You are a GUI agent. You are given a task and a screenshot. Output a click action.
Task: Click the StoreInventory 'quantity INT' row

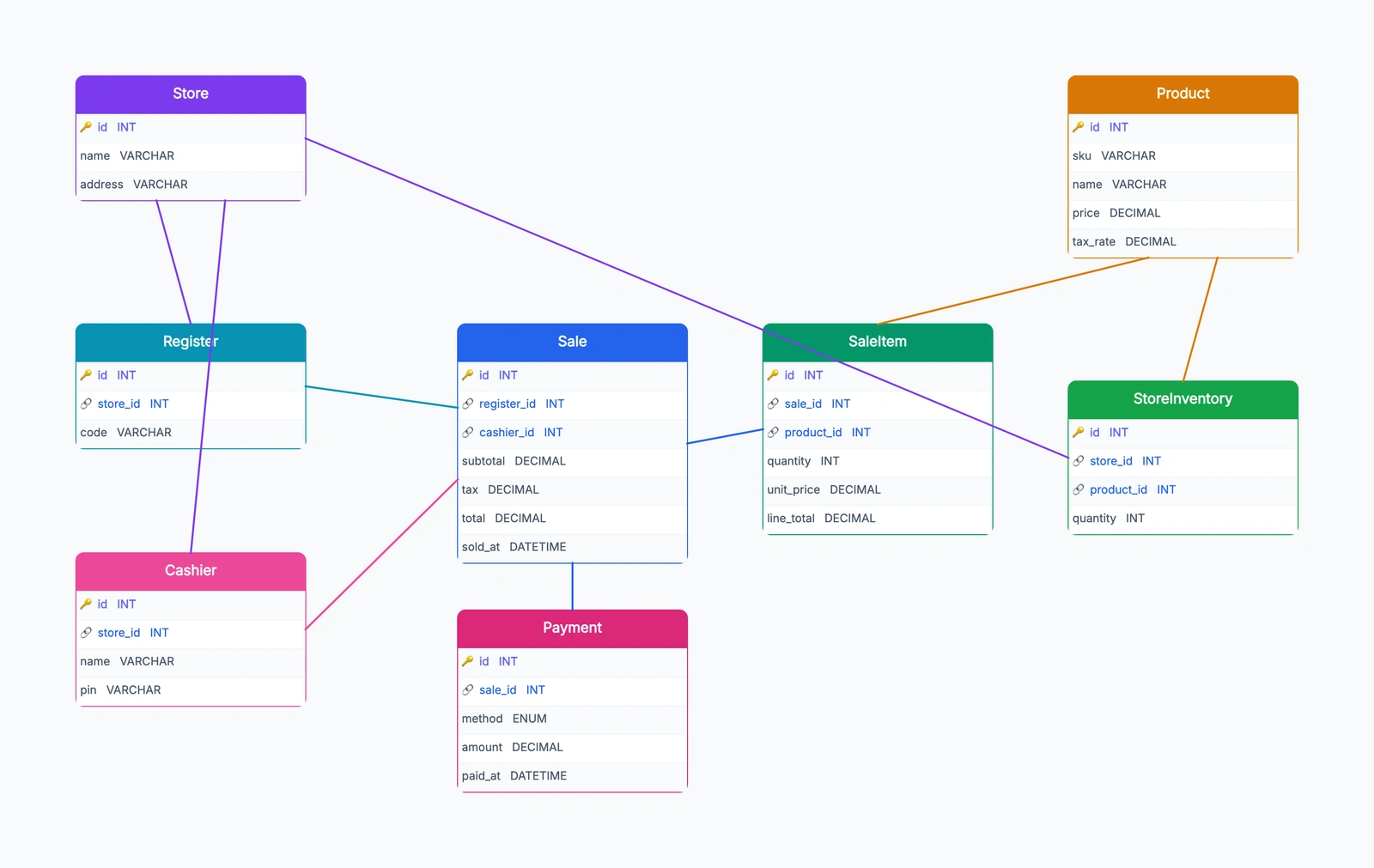(1183, 519)
